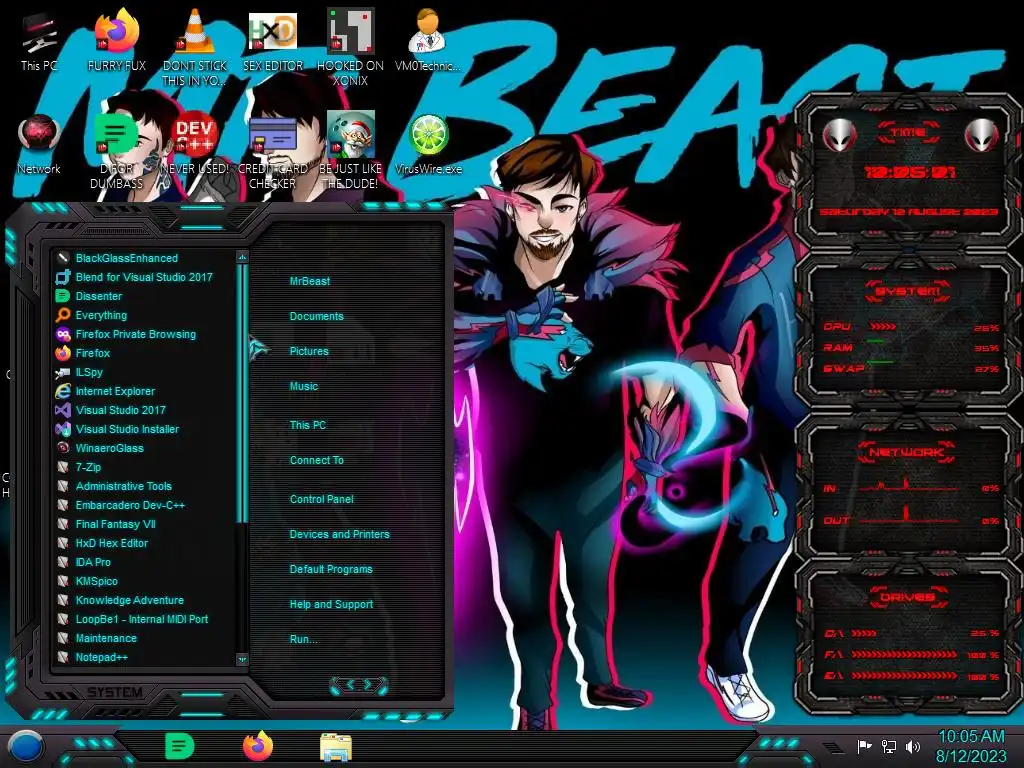This screenshot has width=1024, height=768.
Task: Click the program list scroll-down arrow
Action: [x=242, y=659]
